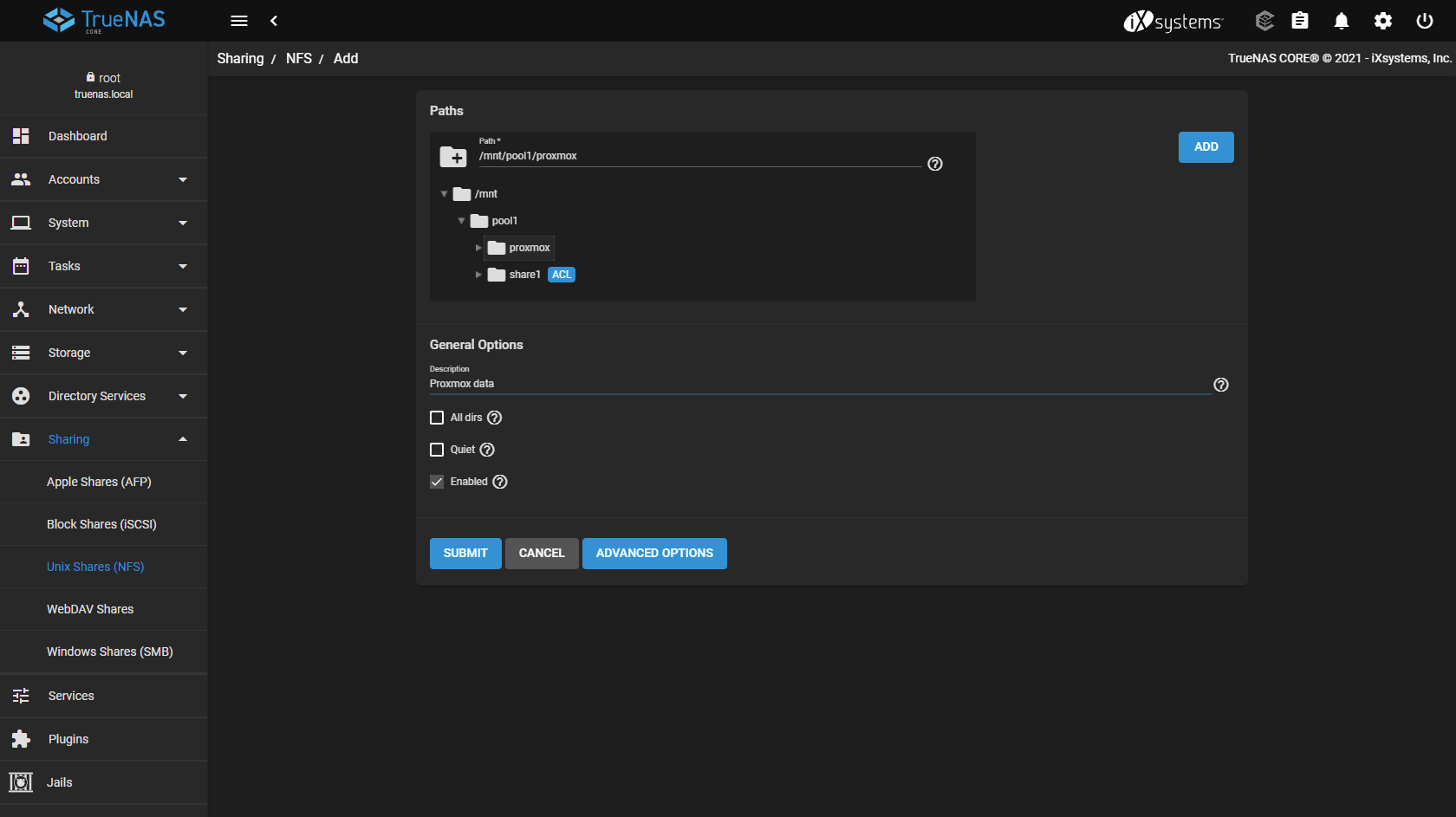Viewport: 1456px width, 817px height.
Task: Click the TrueNAS logo
Action: (104, 20)
